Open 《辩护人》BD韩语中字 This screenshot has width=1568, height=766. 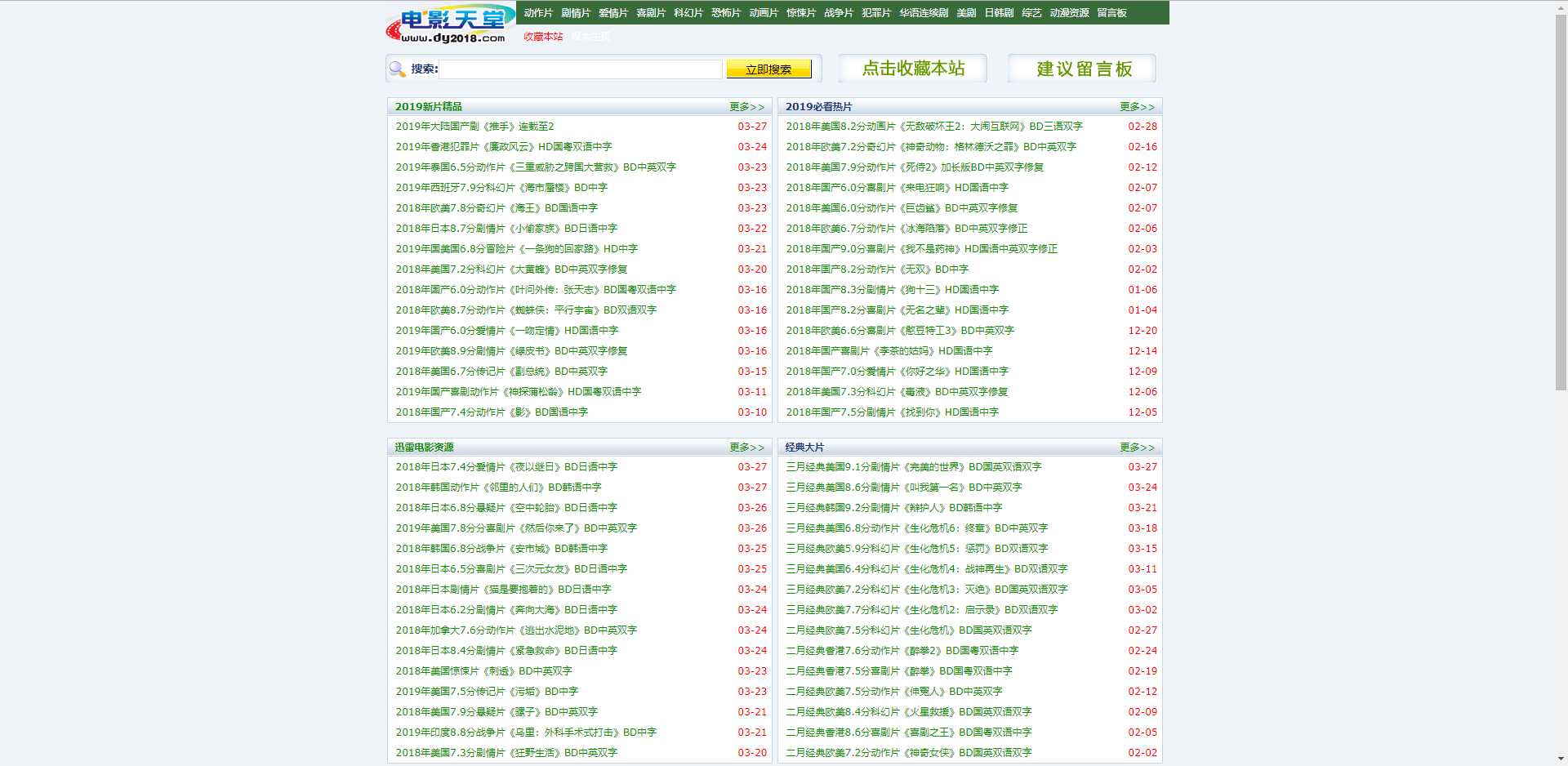point(894,508)
